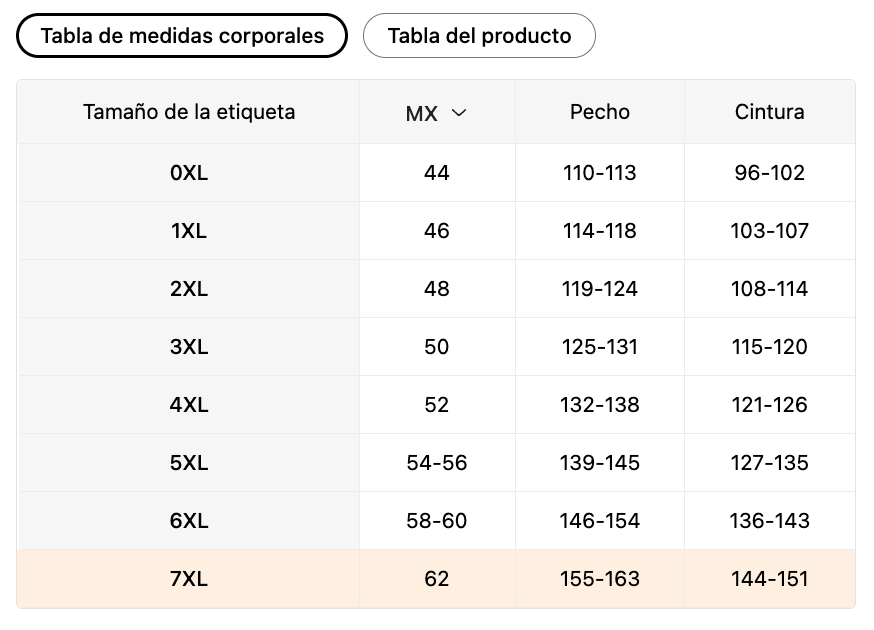
Task: Click the 54-56 MX size cell
Action: (437, 463)
